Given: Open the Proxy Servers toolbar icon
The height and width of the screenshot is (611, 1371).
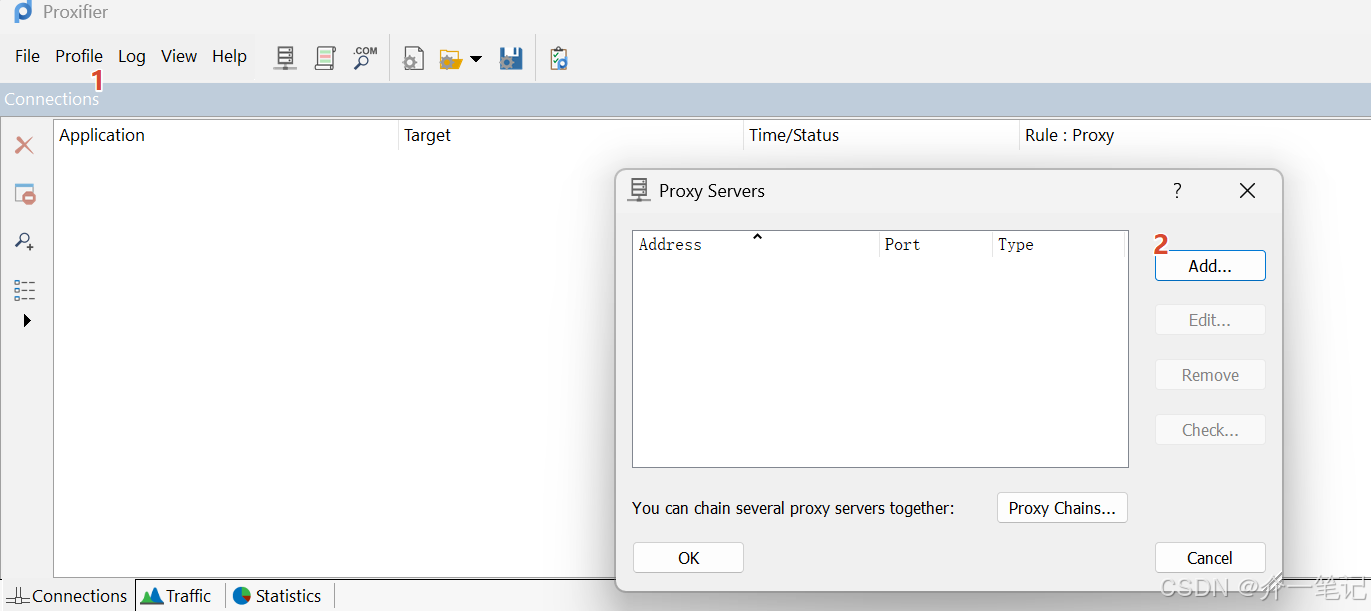Looking at the screenshot, I should [x=286, y=58].
